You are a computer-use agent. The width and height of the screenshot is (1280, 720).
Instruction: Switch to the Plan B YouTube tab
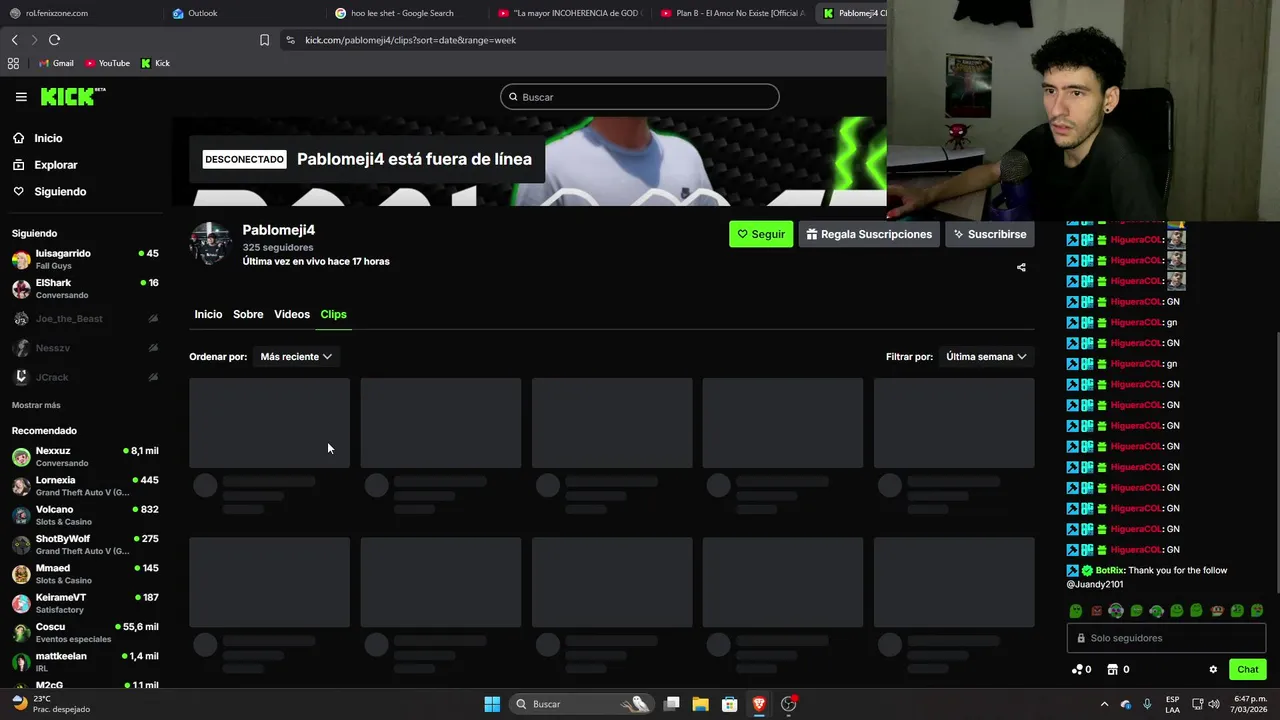(733, 13)
